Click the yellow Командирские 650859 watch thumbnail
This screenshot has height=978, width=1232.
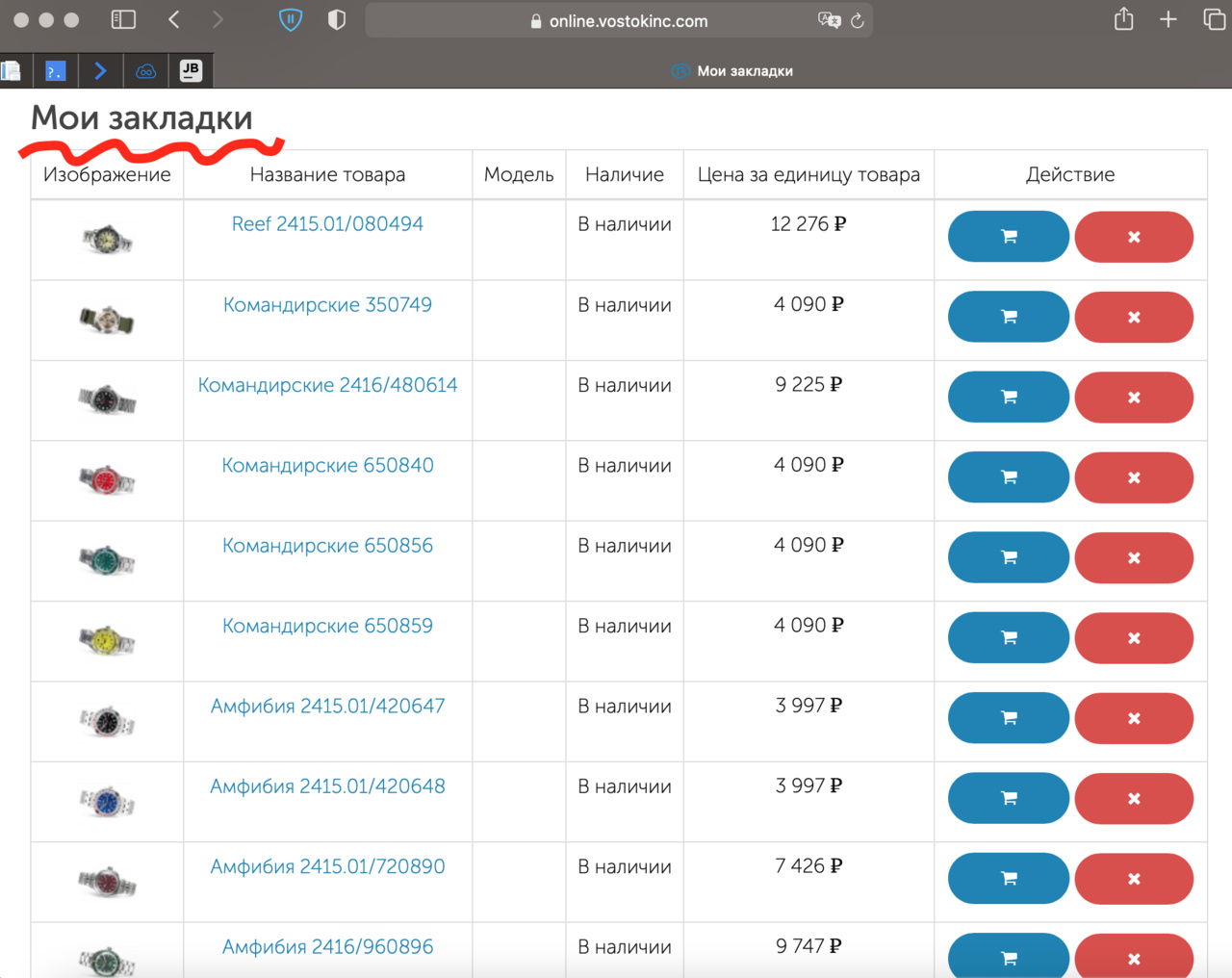pos(107,639)
